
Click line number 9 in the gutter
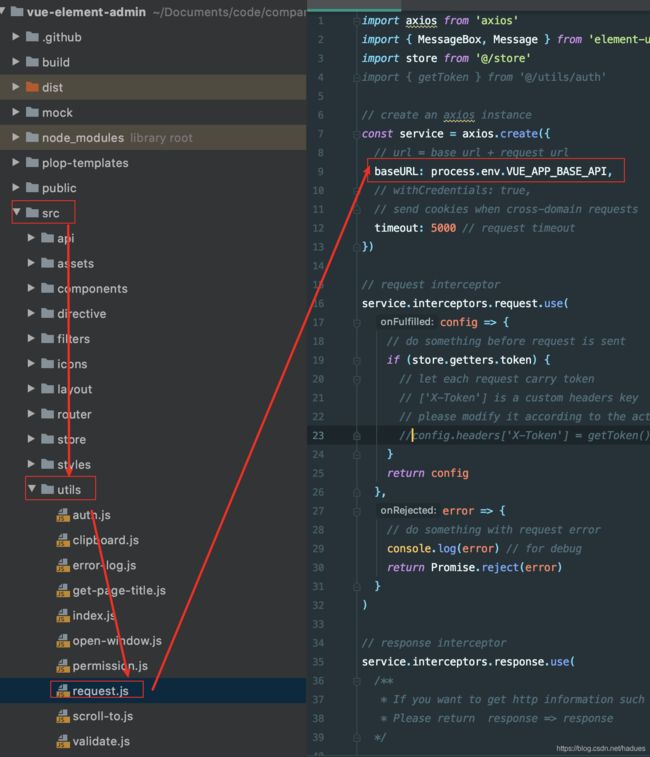(320, 172)
